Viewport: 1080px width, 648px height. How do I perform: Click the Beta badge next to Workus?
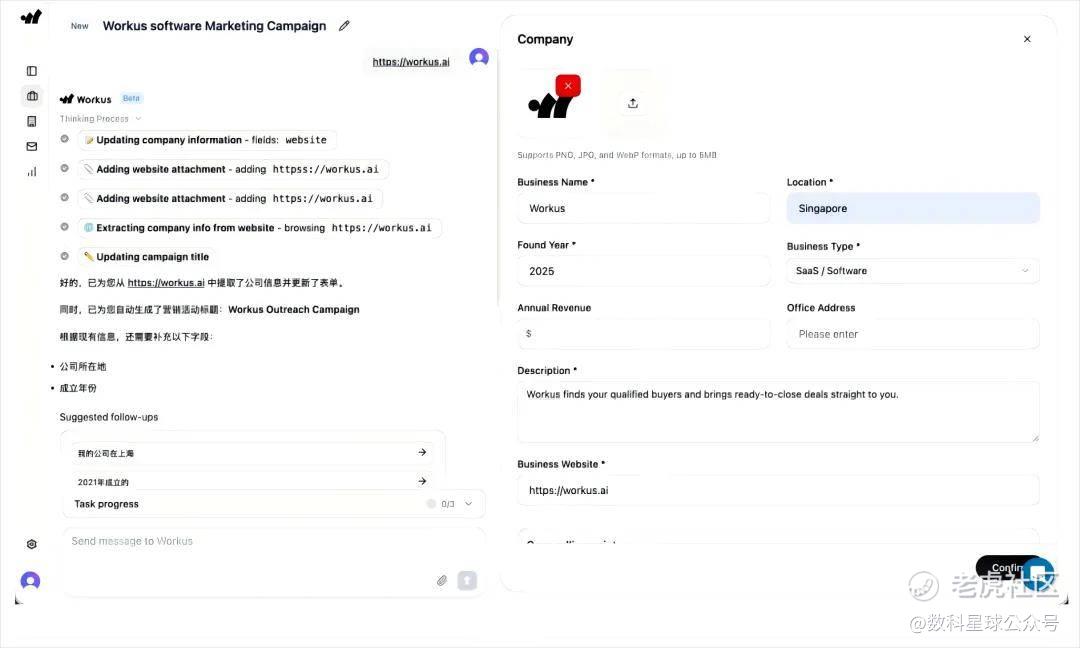tap(131, 98)
